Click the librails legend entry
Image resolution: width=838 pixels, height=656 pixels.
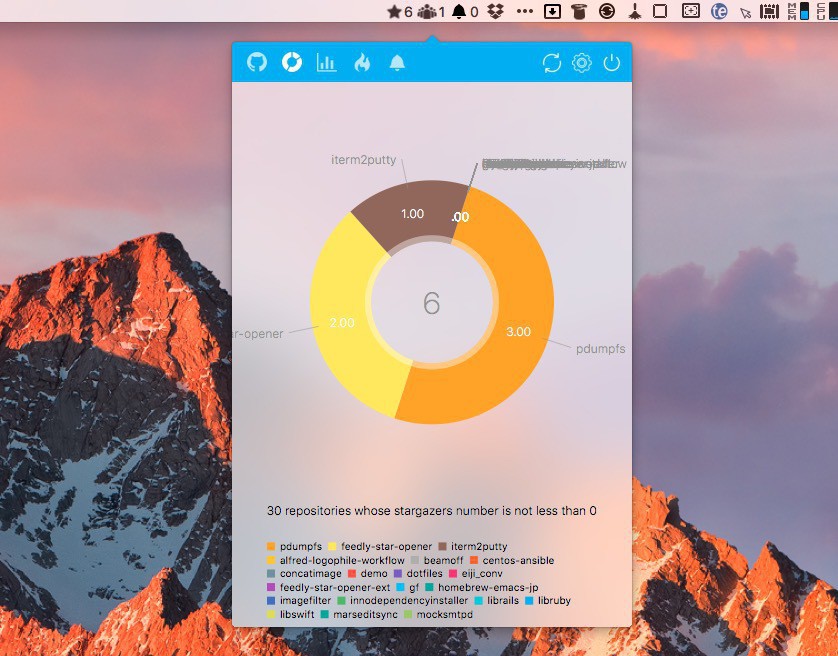(x=496, y=600)
